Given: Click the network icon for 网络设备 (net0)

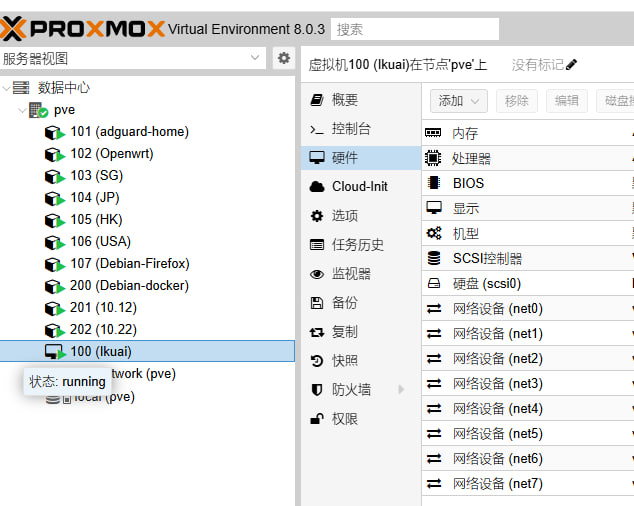Looking at the screenshot, I should (x=433, y=308).
